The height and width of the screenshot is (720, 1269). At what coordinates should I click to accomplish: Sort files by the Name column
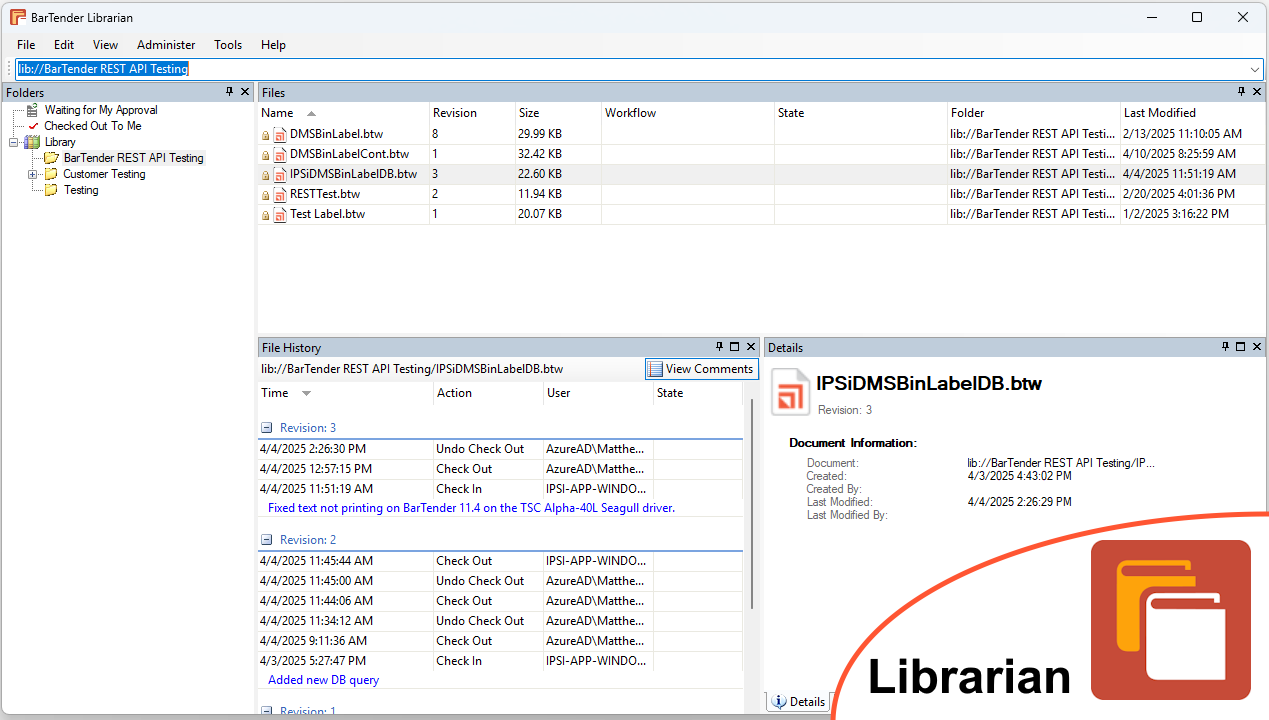(x=344, y=113)
